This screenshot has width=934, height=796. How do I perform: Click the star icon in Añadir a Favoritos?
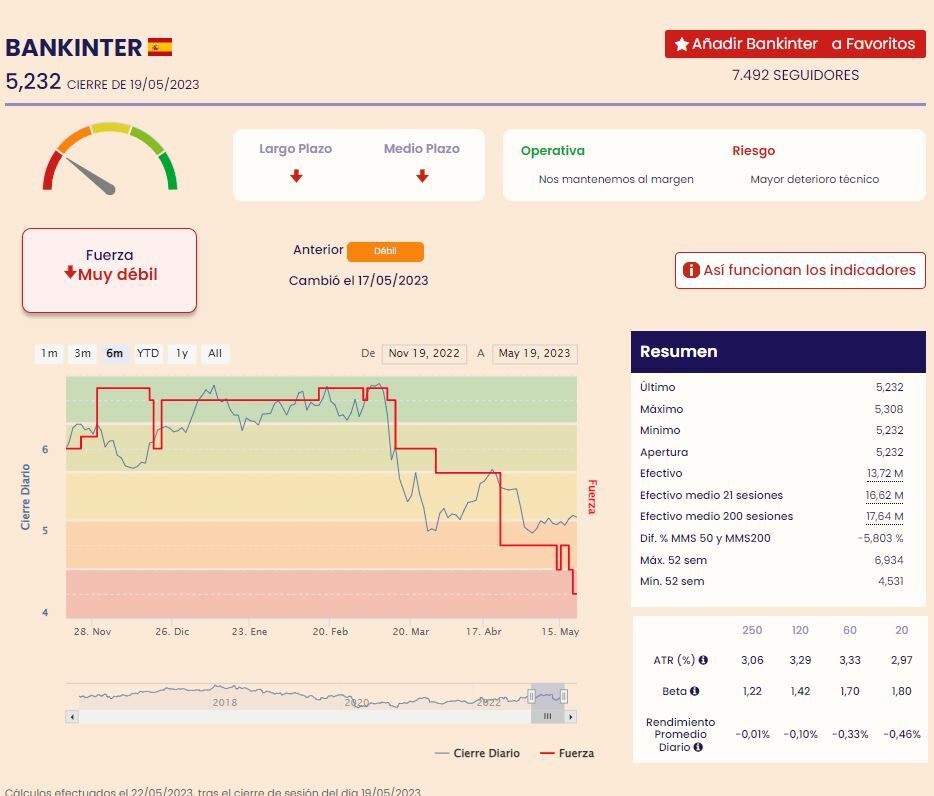[681, 44]
